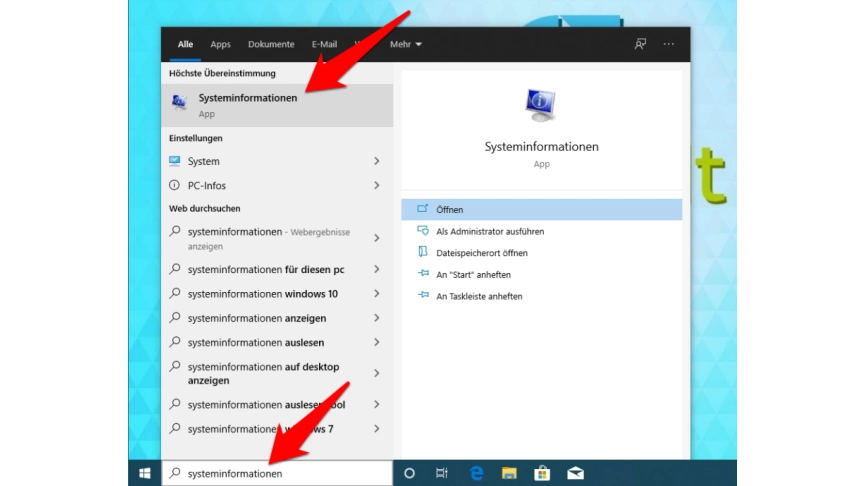
Task: Open Task View on the taskbar
Action: click(x=442, y=473)
